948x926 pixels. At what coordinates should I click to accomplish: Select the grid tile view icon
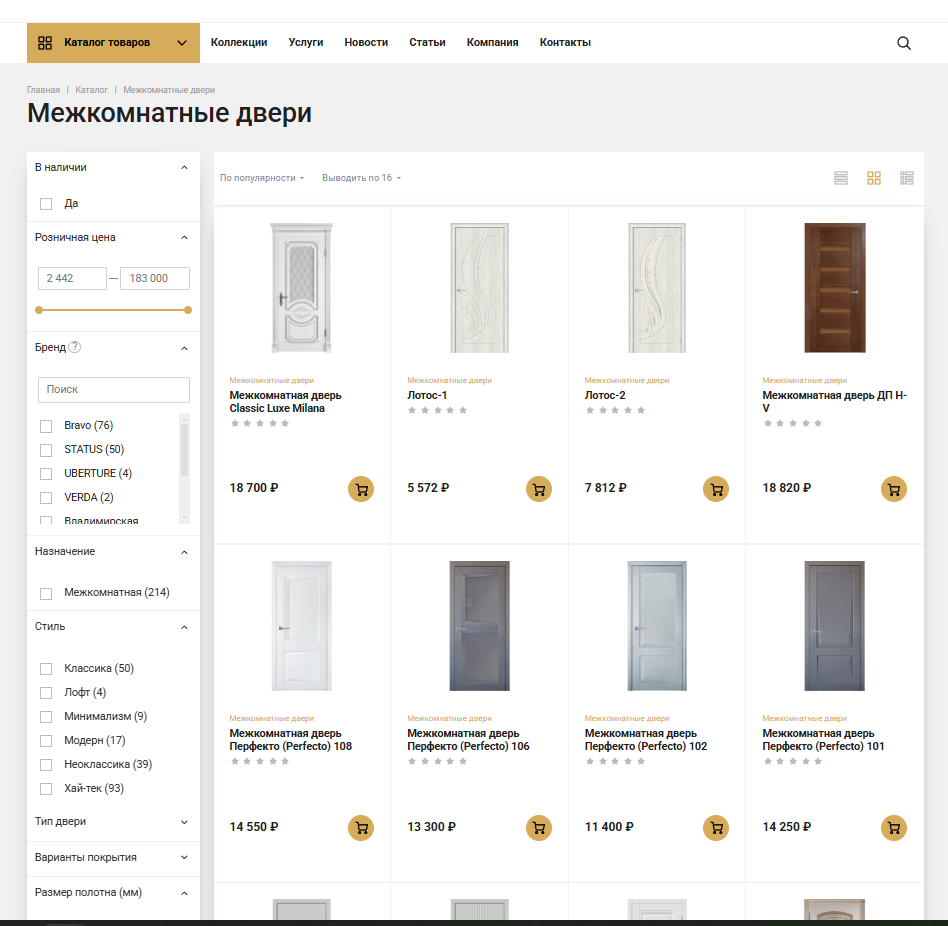874,178
